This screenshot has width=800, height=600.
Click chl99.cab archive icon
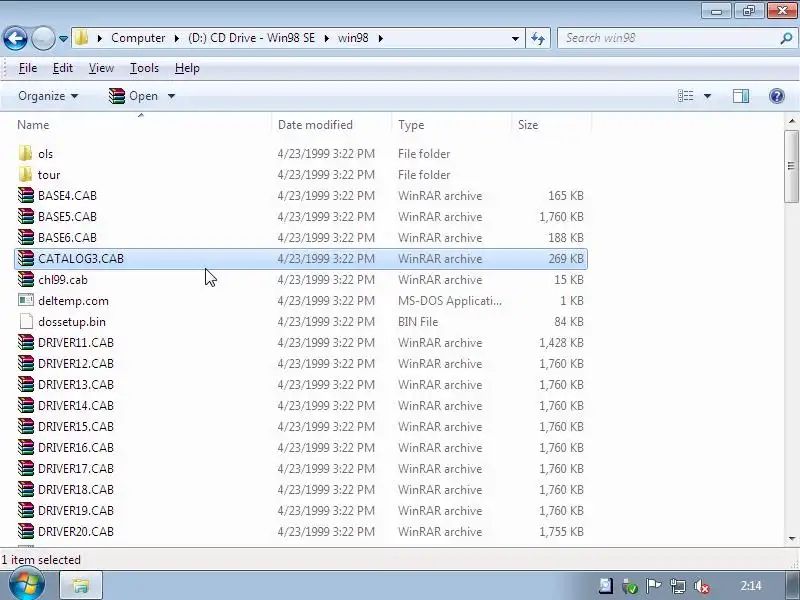26,280
